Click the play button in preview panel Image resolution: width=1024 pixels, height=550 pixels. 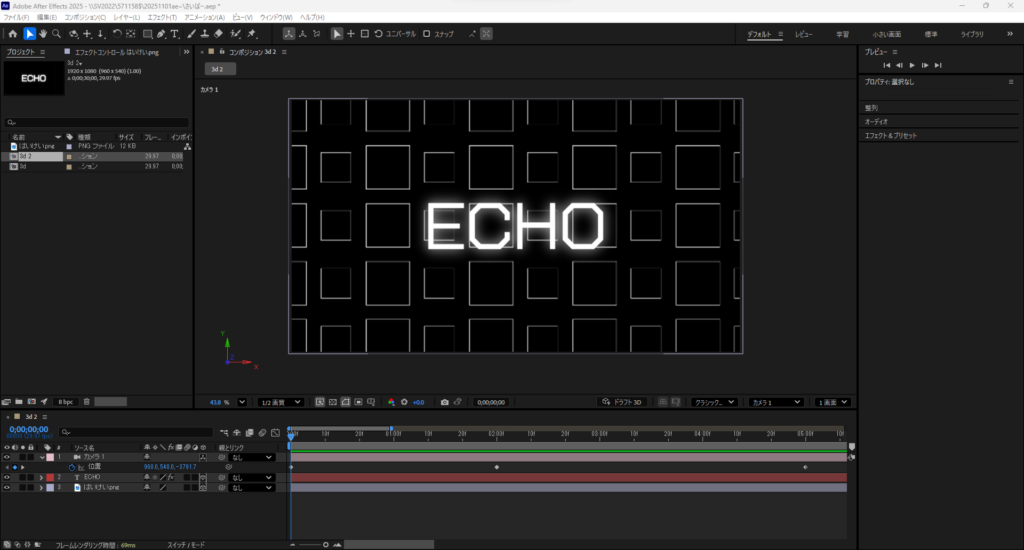point(912,65)
